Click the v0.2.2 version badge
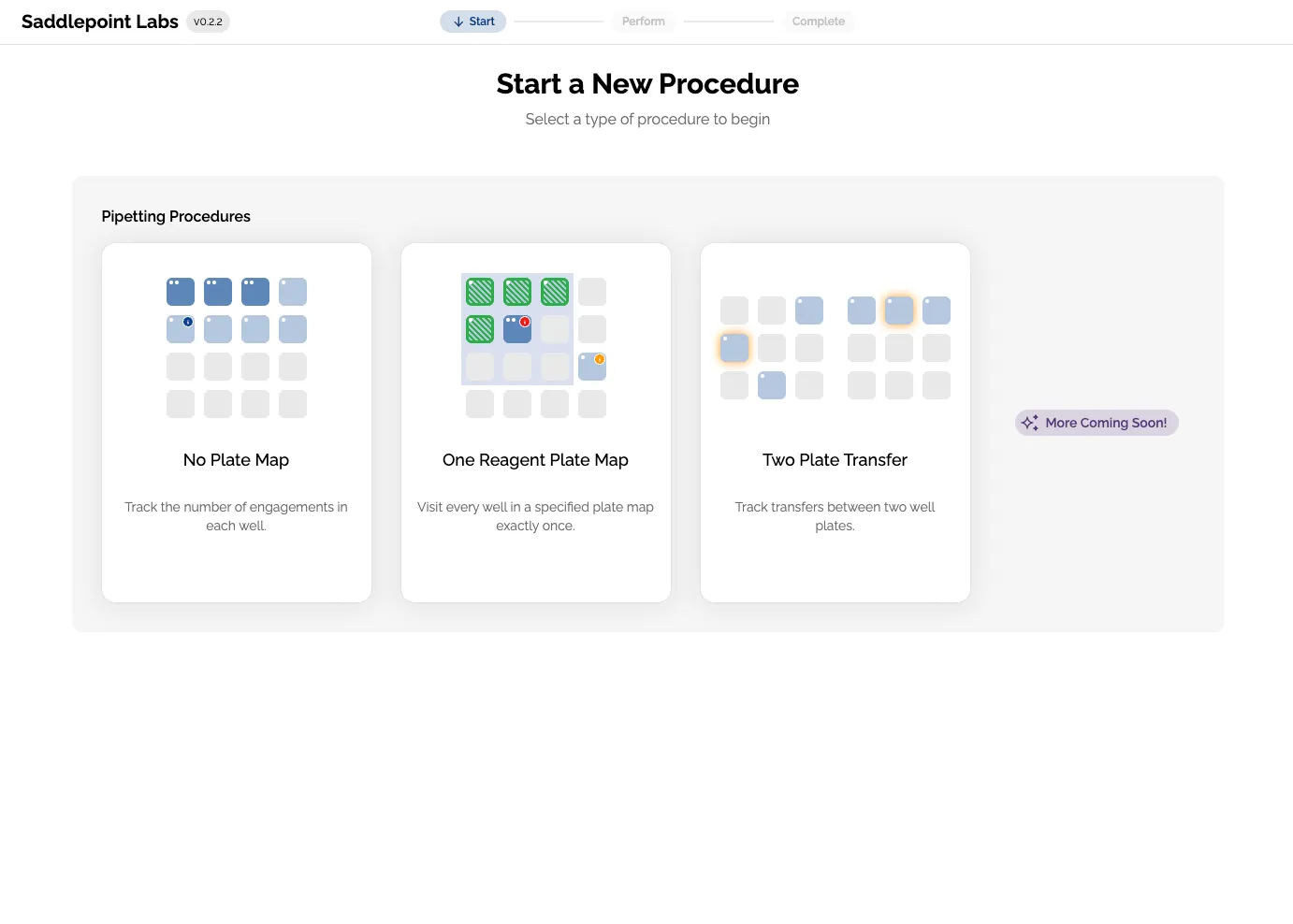Viewport: 1293px width, 924px height. click(208, 22)
